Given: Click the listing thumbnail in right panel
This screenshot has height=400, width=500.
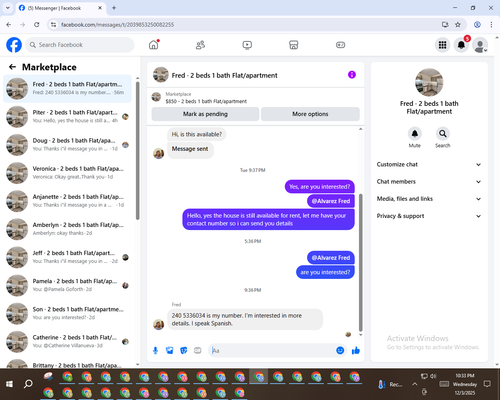Looking at the screenshot, I should [x=429, y=82].
